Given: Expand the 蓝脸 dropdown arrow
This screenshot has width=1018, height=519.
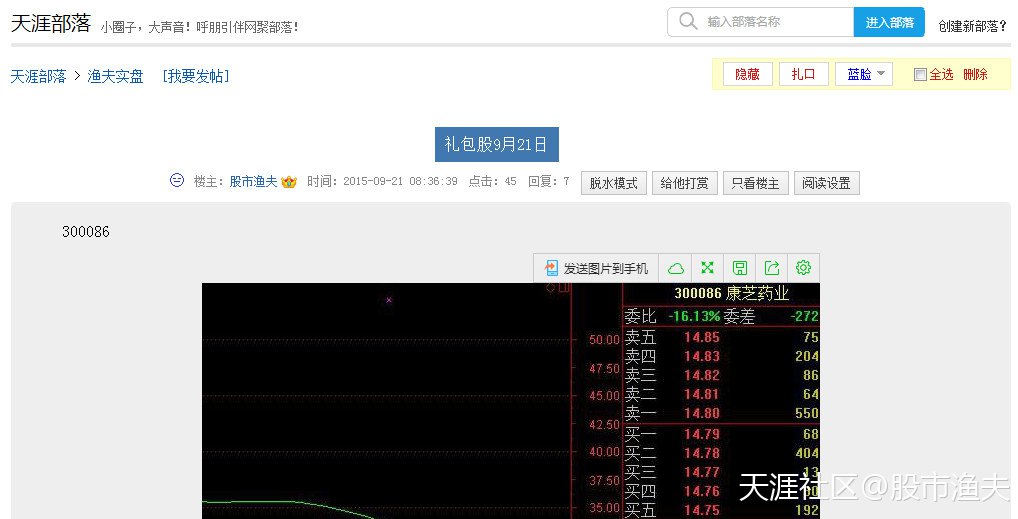Looking at the screenshot, I should (881, 74).
